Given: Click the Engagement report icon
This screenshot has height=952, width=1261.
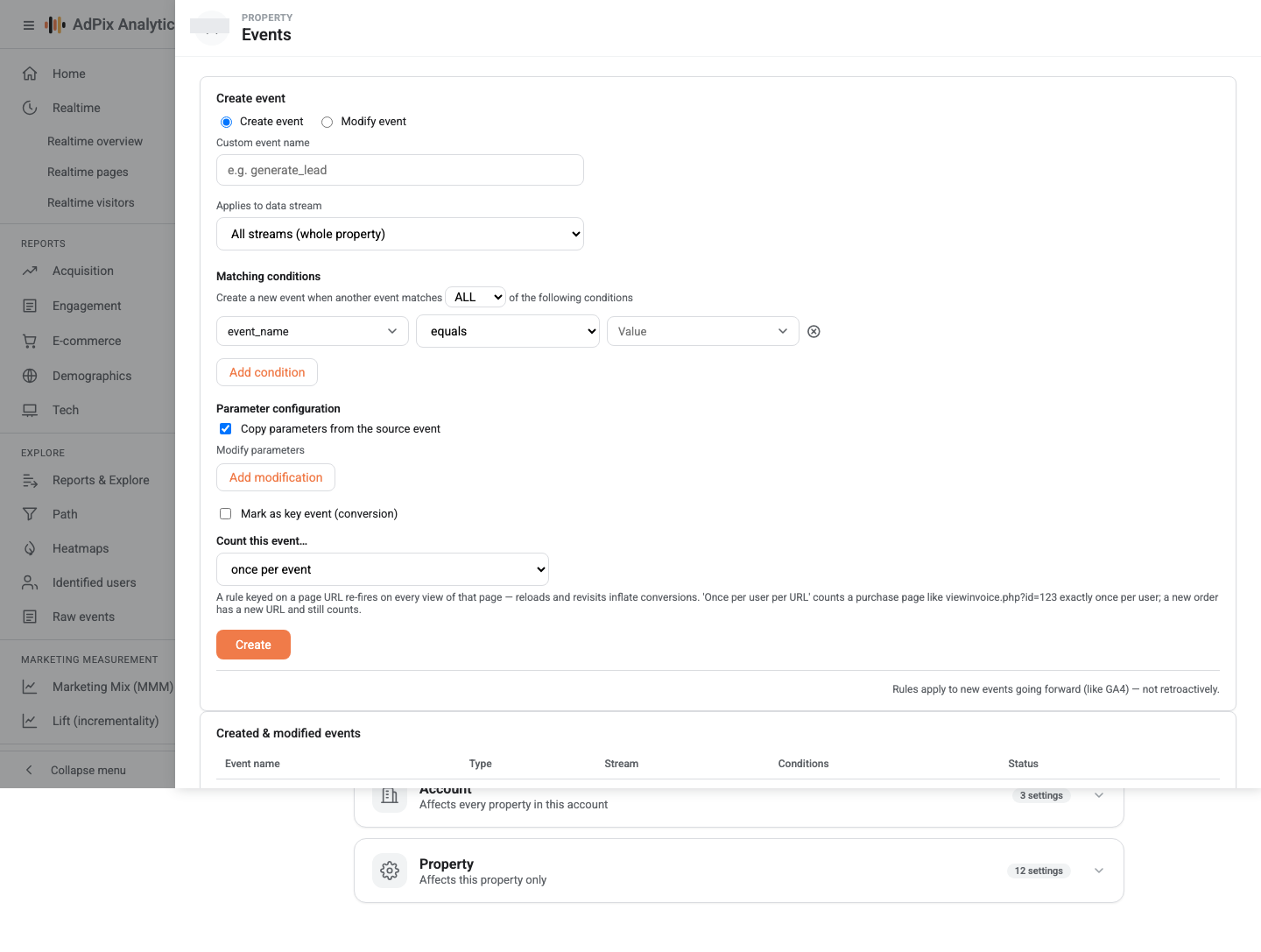Looking at the screenshot, I should pos(30,306).
